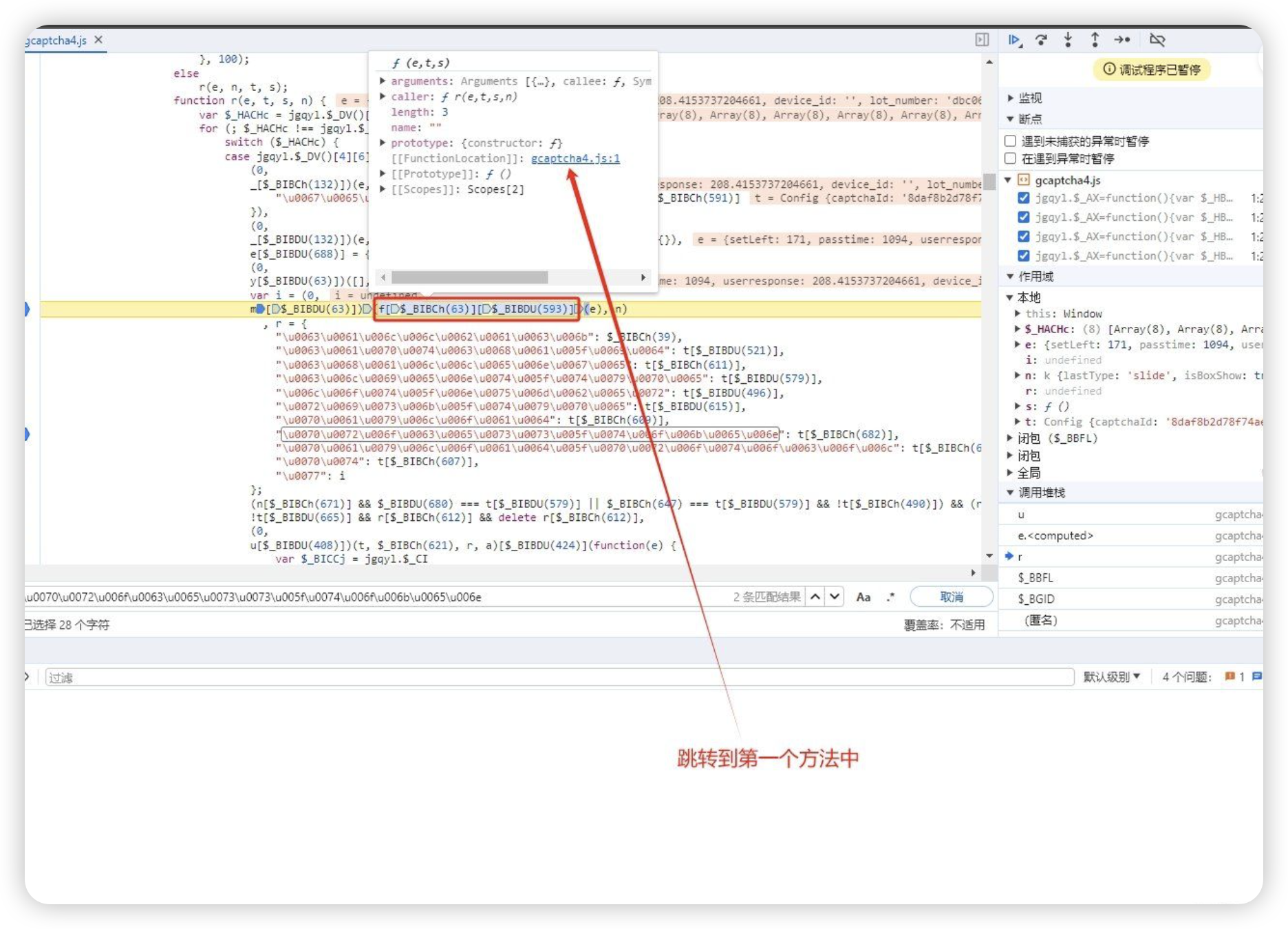Toggle the sidebar panel icon
The width and height of the screenshot is (1288, 929).
pos(982,40)
